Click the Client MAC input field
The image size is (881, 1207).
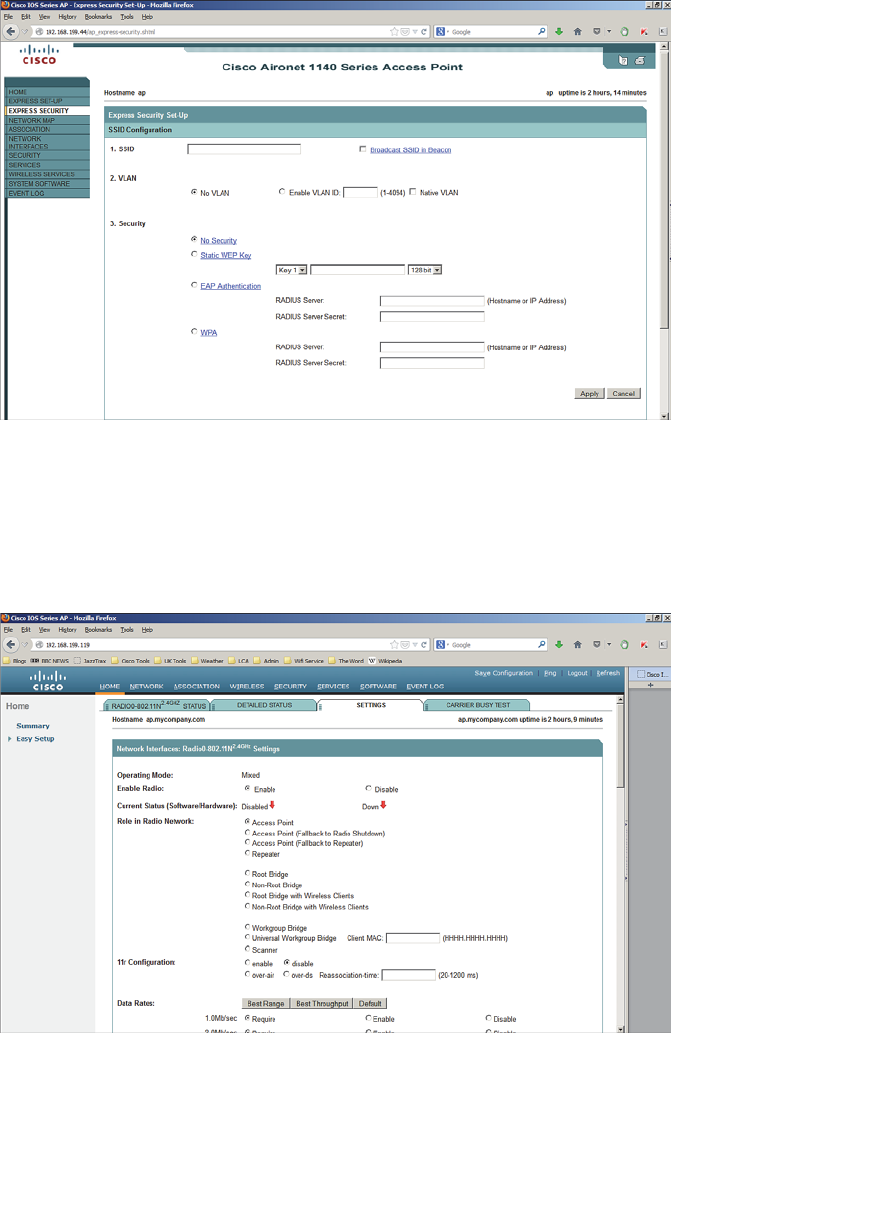[413, 938]
